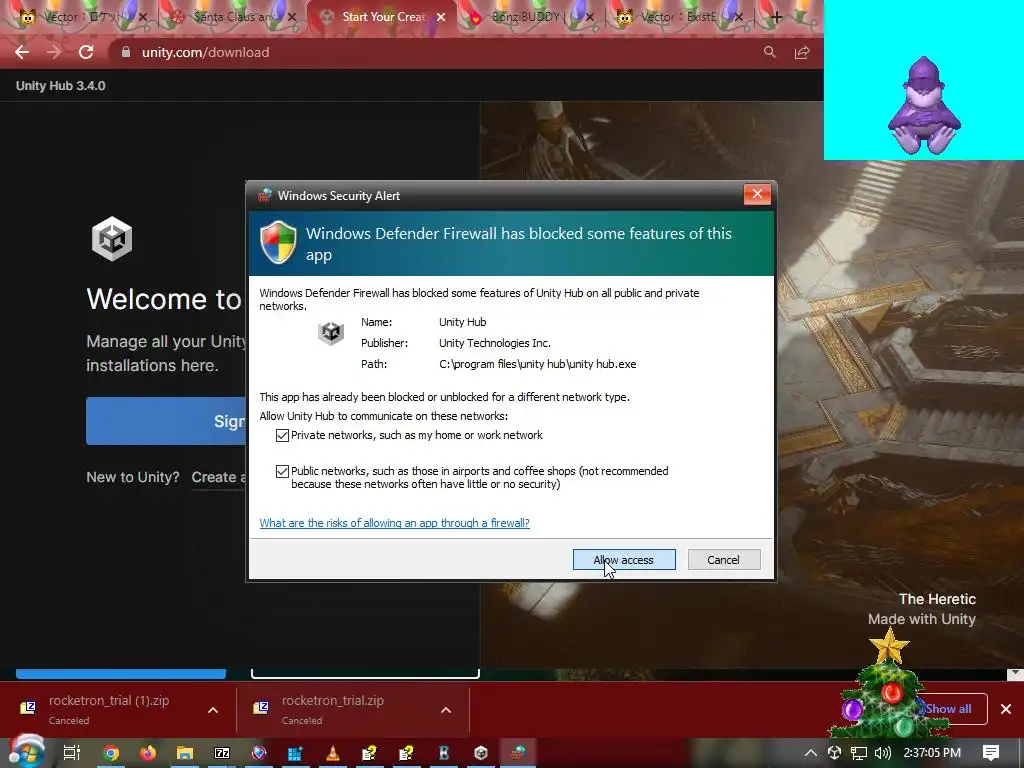Open the notification center

click(x=991, y=753)
